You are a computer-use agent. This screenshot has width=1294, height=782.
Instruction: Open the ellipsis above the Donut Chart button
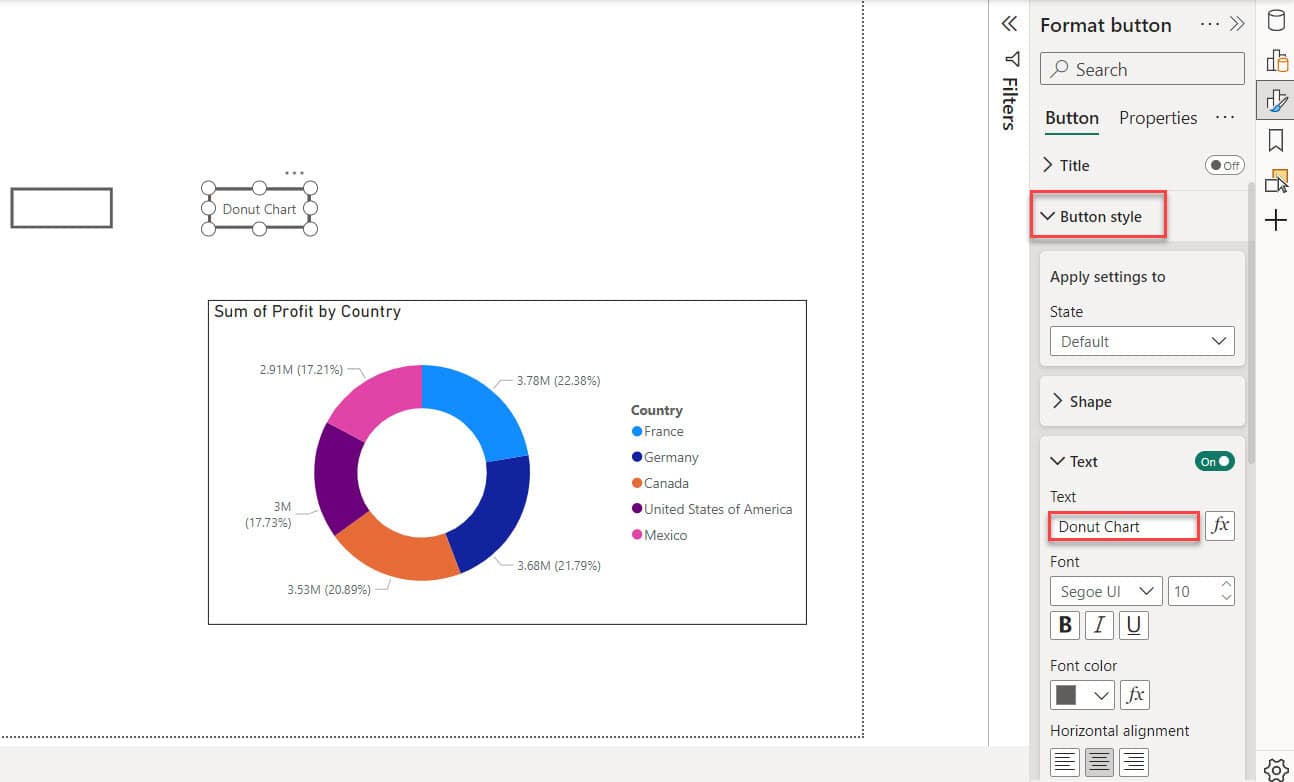[294, 173]
